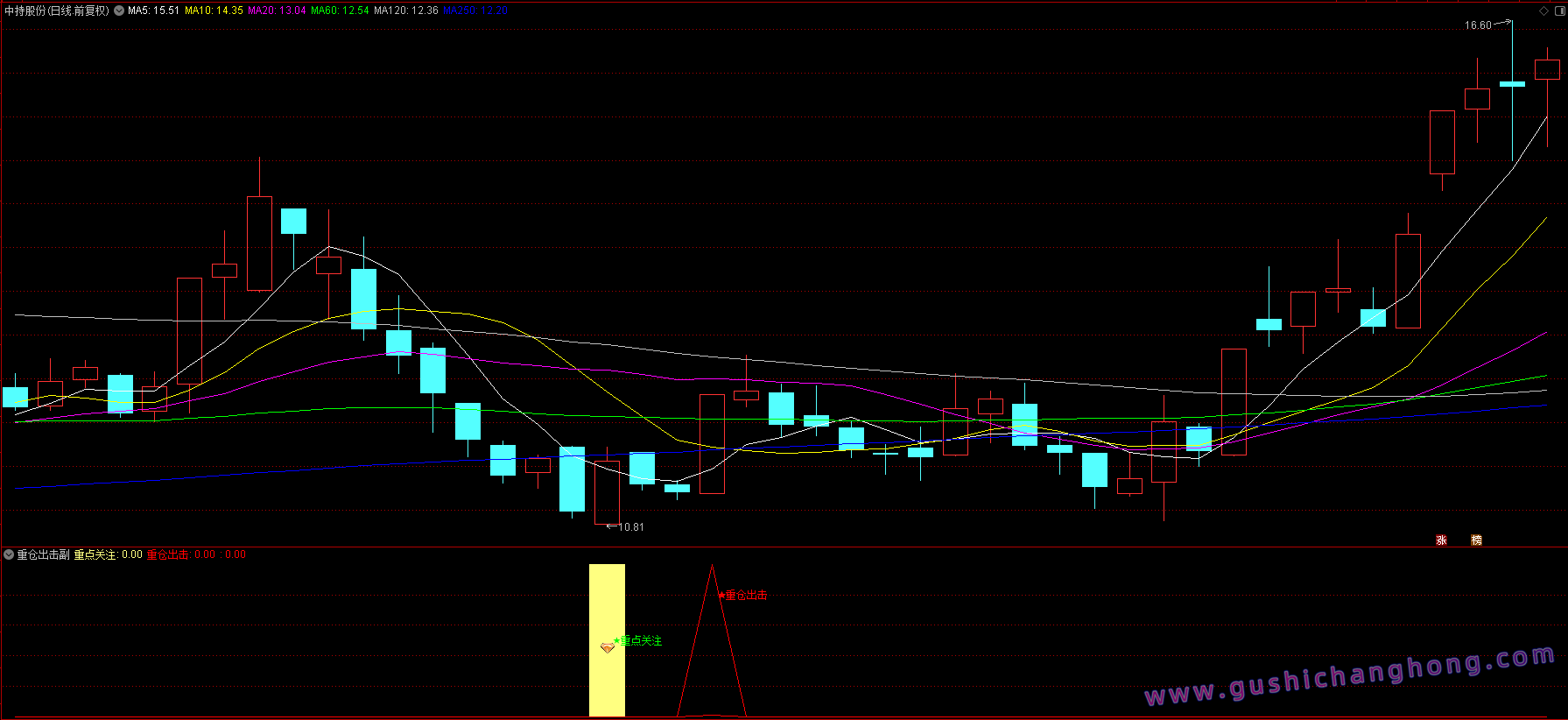Expand the 重仓出击副 indicator dropdown arrow
Screen dimensions: 1568x720
(x=9, y=554)
